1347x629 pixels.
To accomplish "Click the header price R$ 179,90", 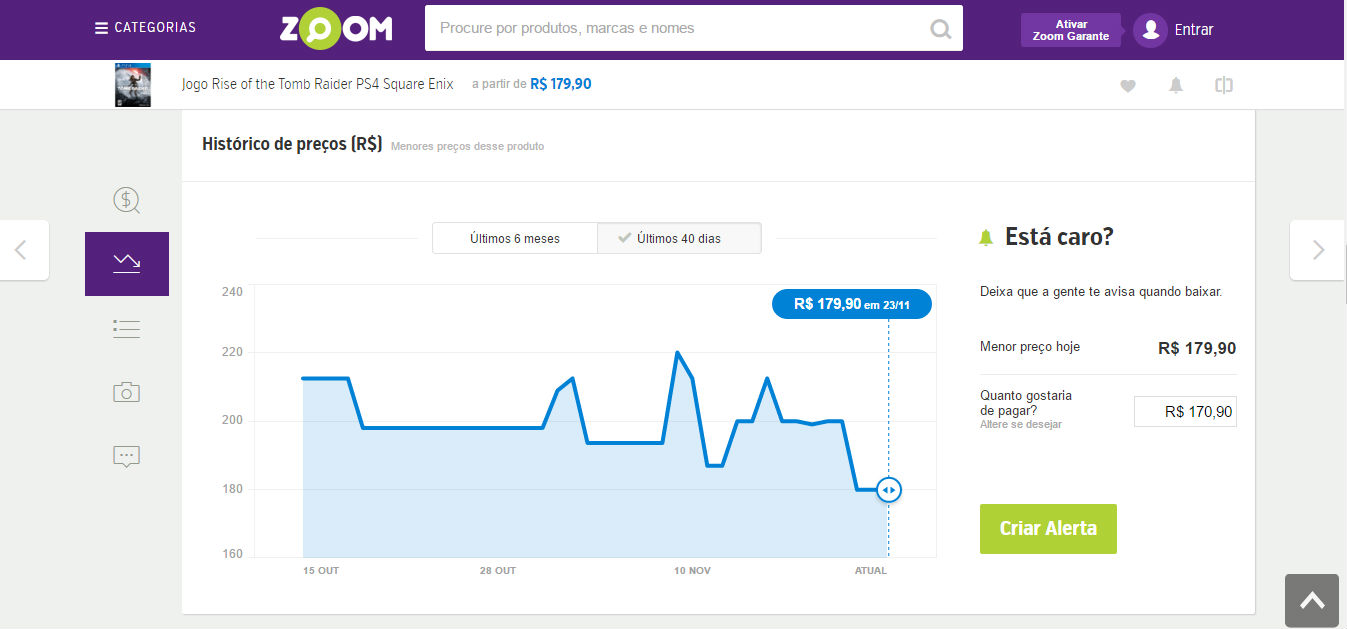I will coord(561,84).
